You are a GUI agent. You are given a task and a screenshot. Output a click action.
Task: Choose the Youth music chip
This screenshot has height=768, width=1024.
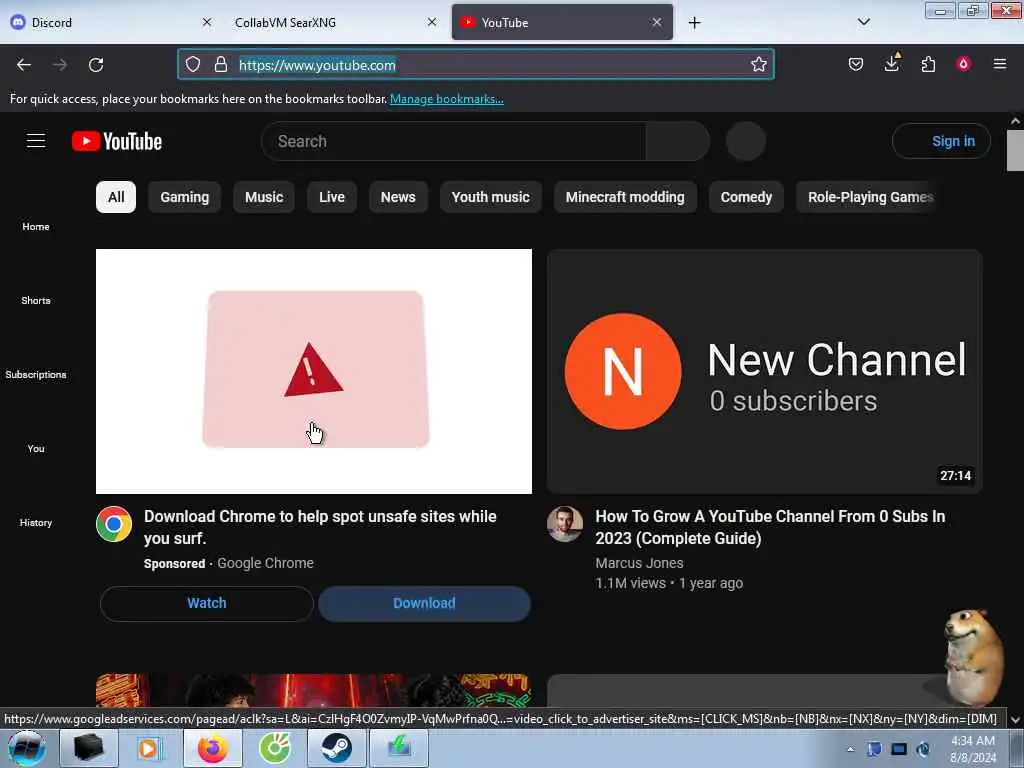tap(490, 197)
